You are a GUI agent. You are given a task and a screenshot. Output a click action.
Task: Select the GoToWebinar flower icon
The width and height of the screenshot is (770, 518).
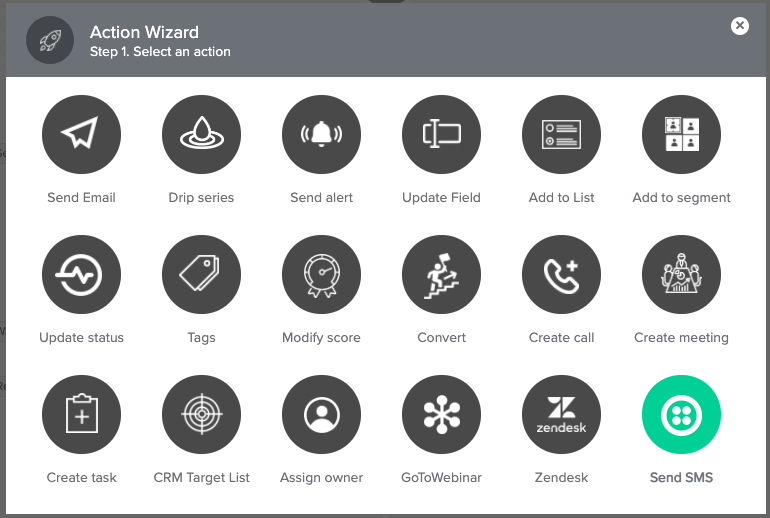[441, 414]
